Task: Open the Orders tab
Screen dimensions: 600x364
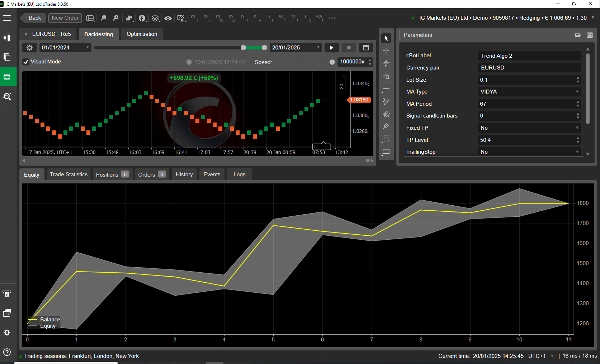Action: tap(152, 175)
